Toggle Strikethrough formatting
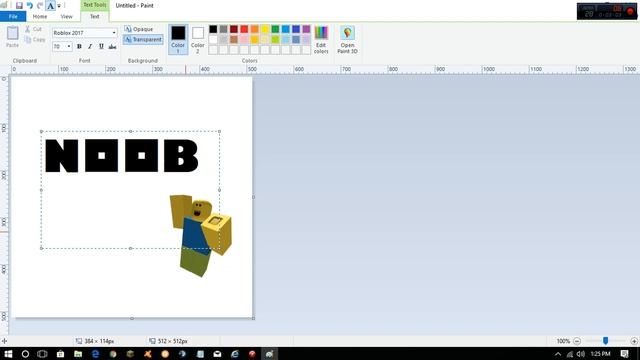The height and width of the screenshot is (360, 640). tap(112, 47)
